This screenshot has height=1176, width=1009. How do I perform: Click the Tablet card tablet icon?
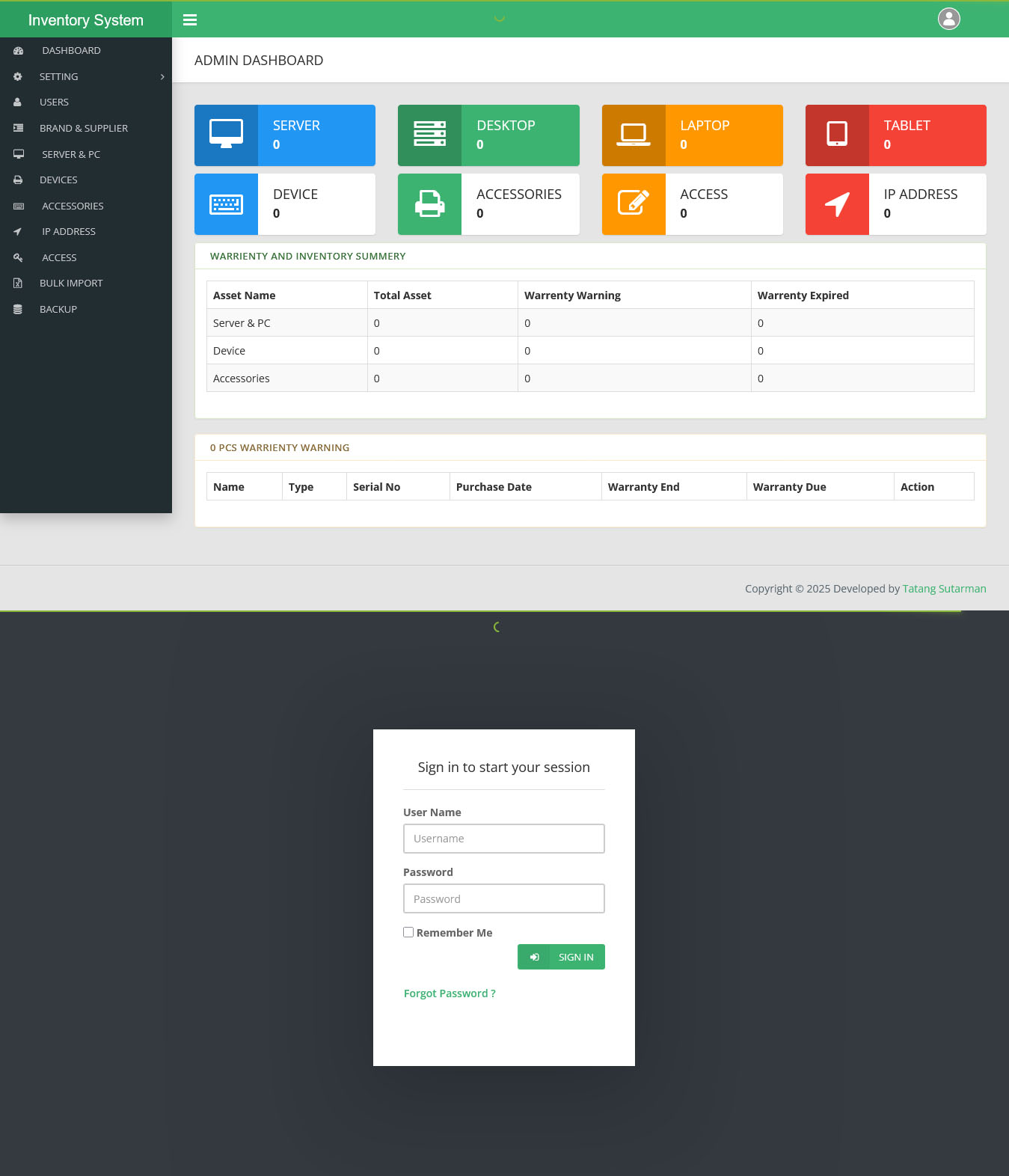(837, 134)
